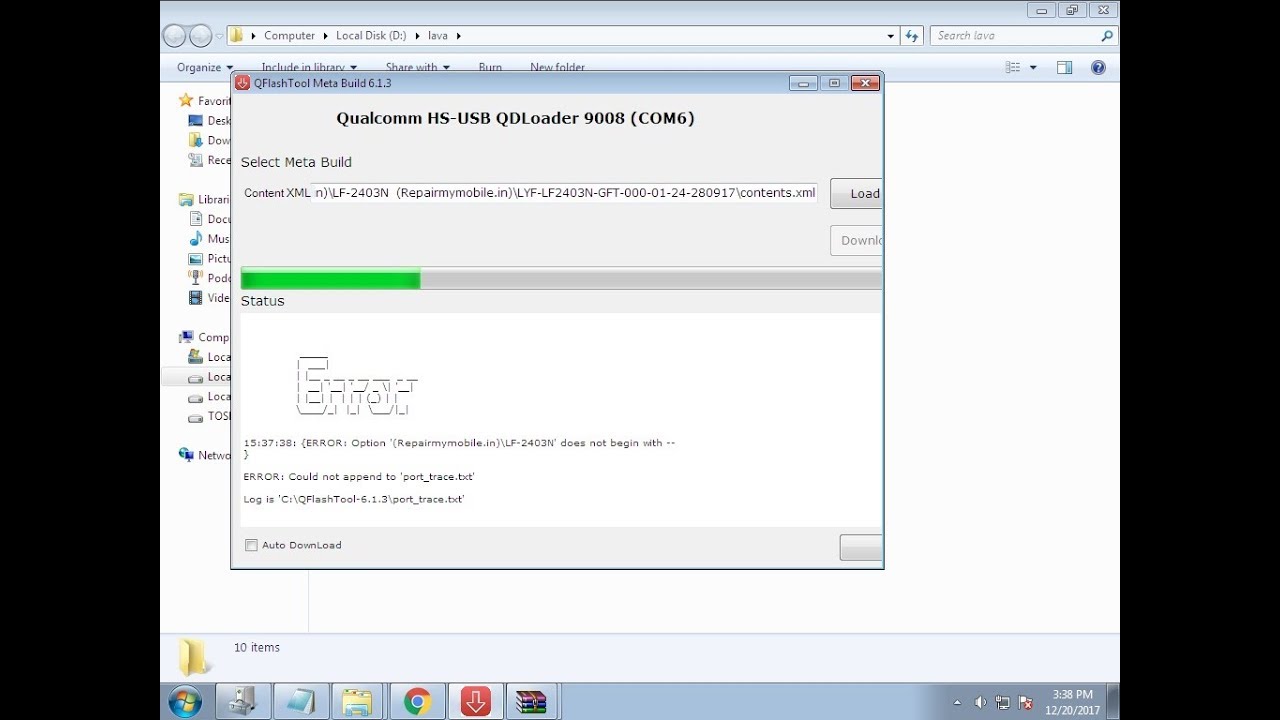Open the device manager computer icon on taskbar
1280x720 pixels.
point(241,702)
